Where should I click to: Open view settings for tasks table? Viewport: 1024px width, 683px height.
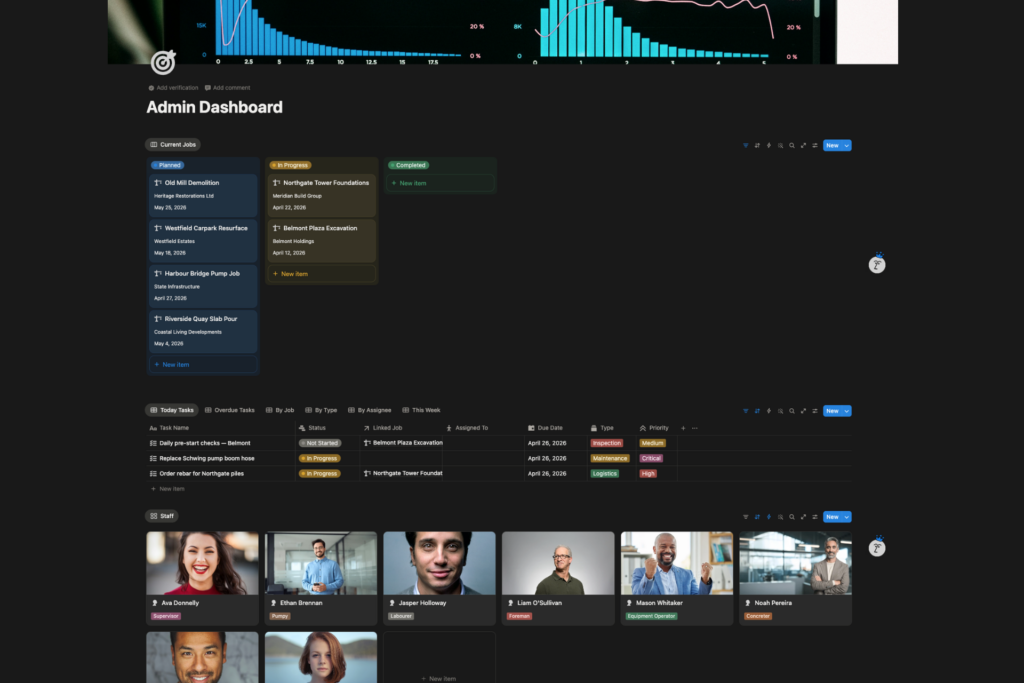tap(814, 411)
